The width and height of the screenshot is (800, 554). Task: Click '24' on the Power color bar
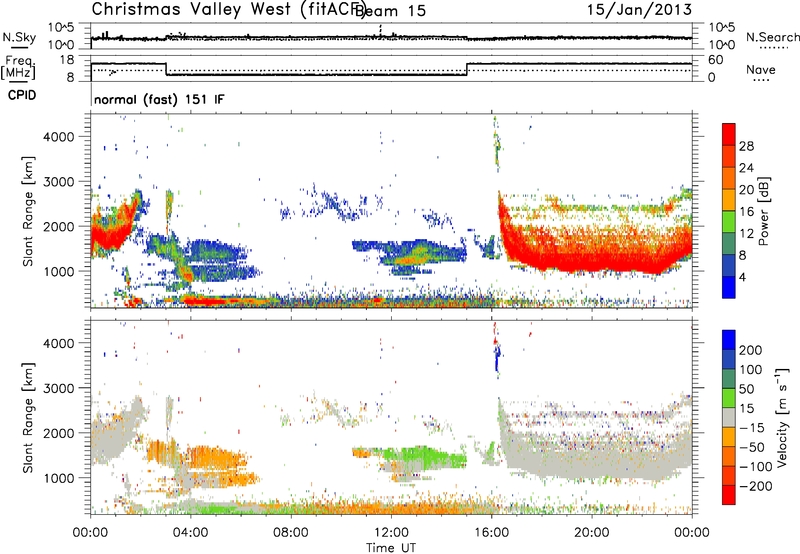[746, 168]
